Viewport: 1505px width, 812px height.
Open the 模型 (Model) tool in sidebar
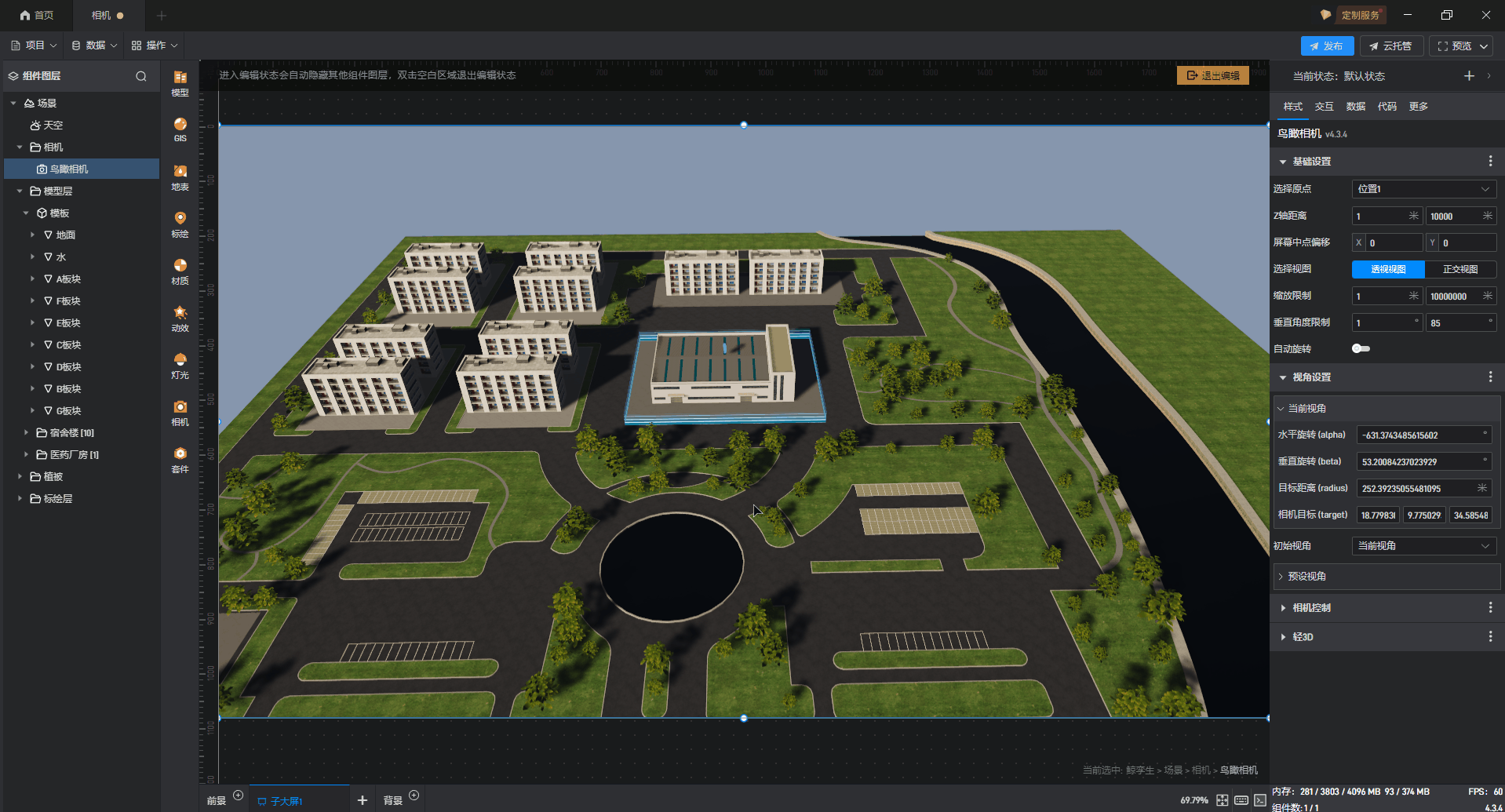180,82
